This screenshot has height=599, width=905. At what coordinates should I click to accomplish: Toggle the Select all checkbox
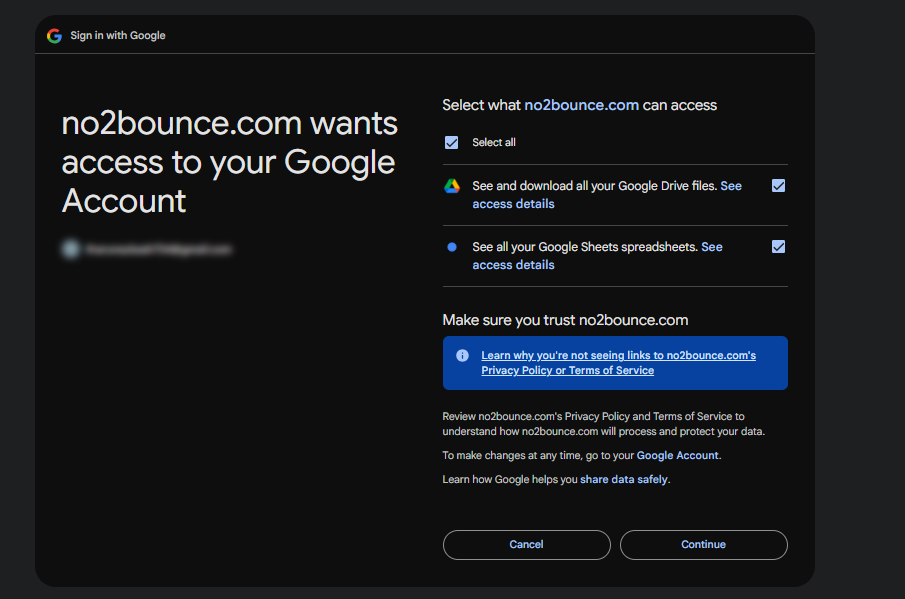(x=451, y=143)
